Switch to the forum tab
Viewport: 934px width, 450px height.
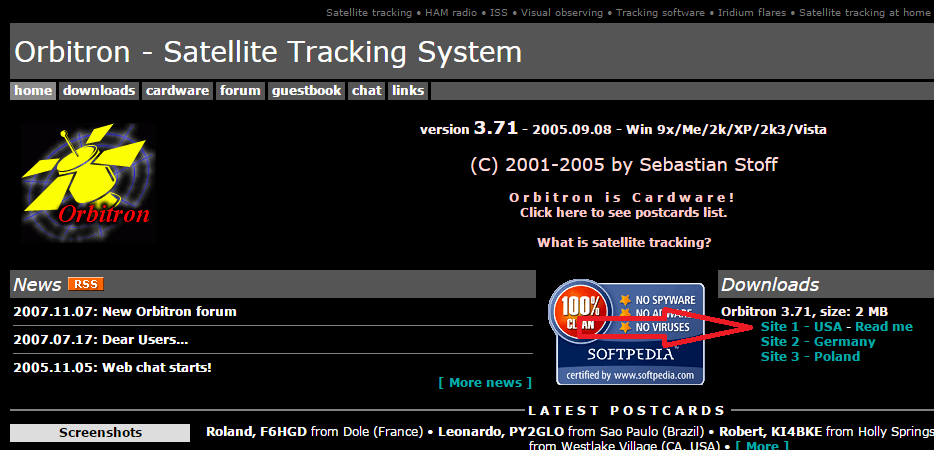tap(240, 91)
